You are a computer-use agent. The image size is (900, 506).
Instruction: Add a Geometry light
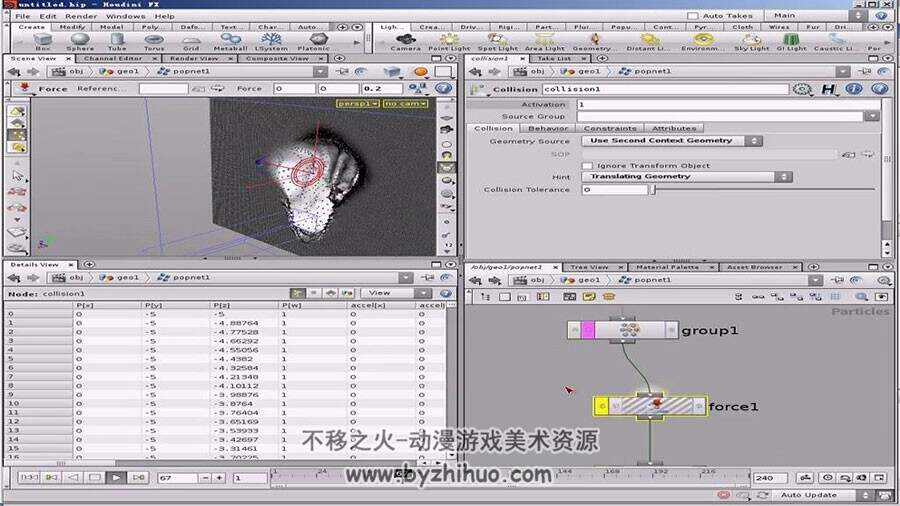pos(592,42)
